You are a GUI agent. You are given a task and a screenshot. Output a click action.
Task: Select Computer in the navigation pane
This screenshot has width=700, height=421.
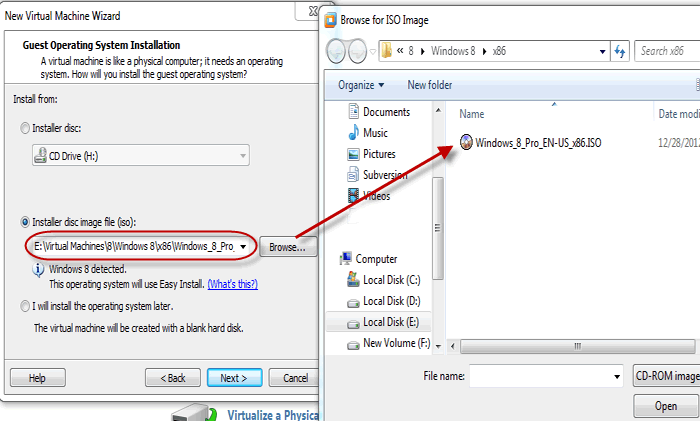point(376,258)
